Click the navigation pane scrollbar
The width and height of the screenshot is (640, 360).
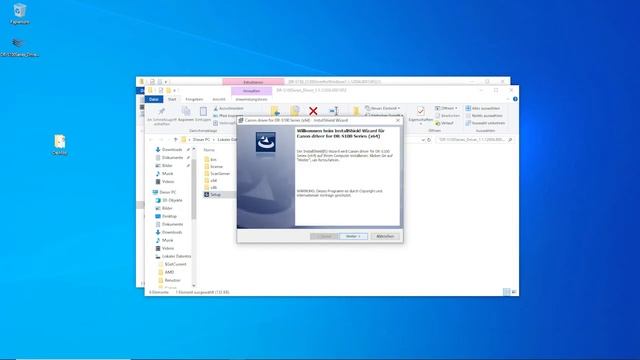pos(193,188)
